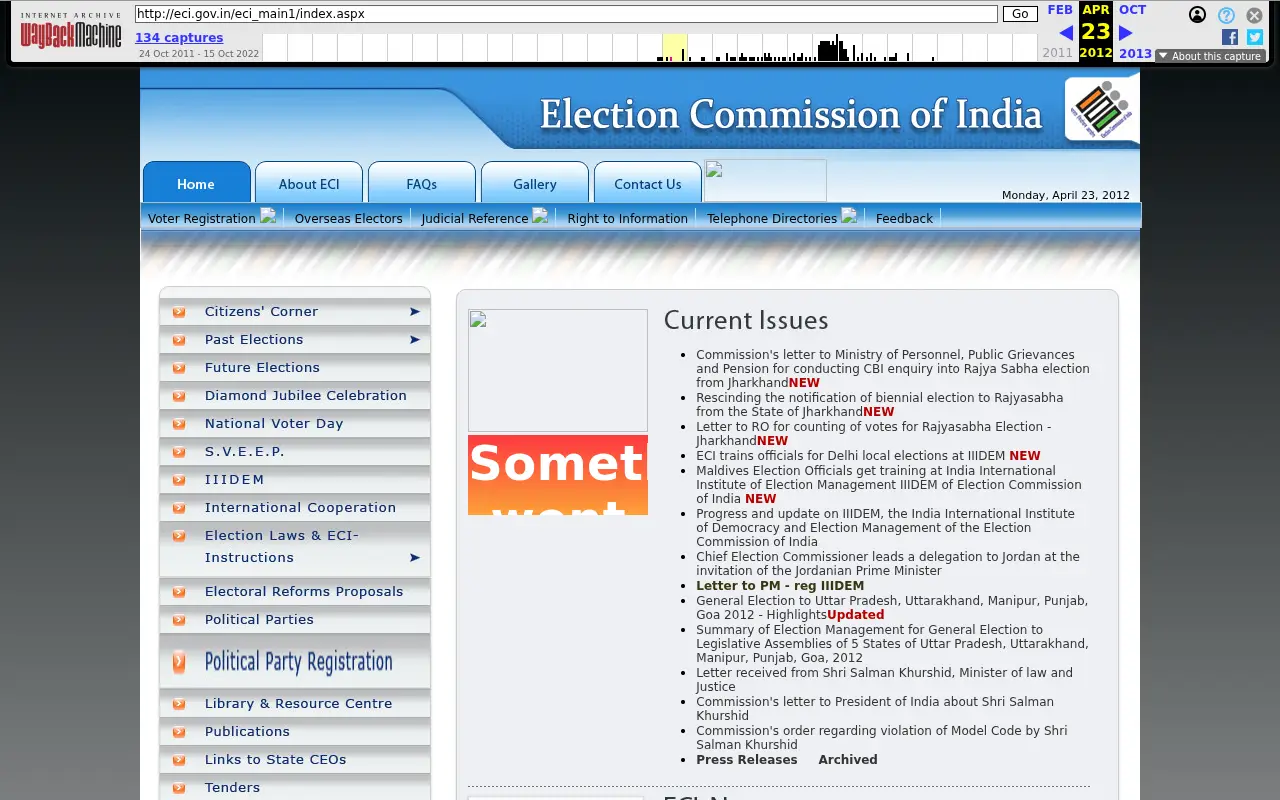The width and height of the screenshot is (1280, 800).
Task: Open the 134 captures link
Action: click(x=179, y=38)
